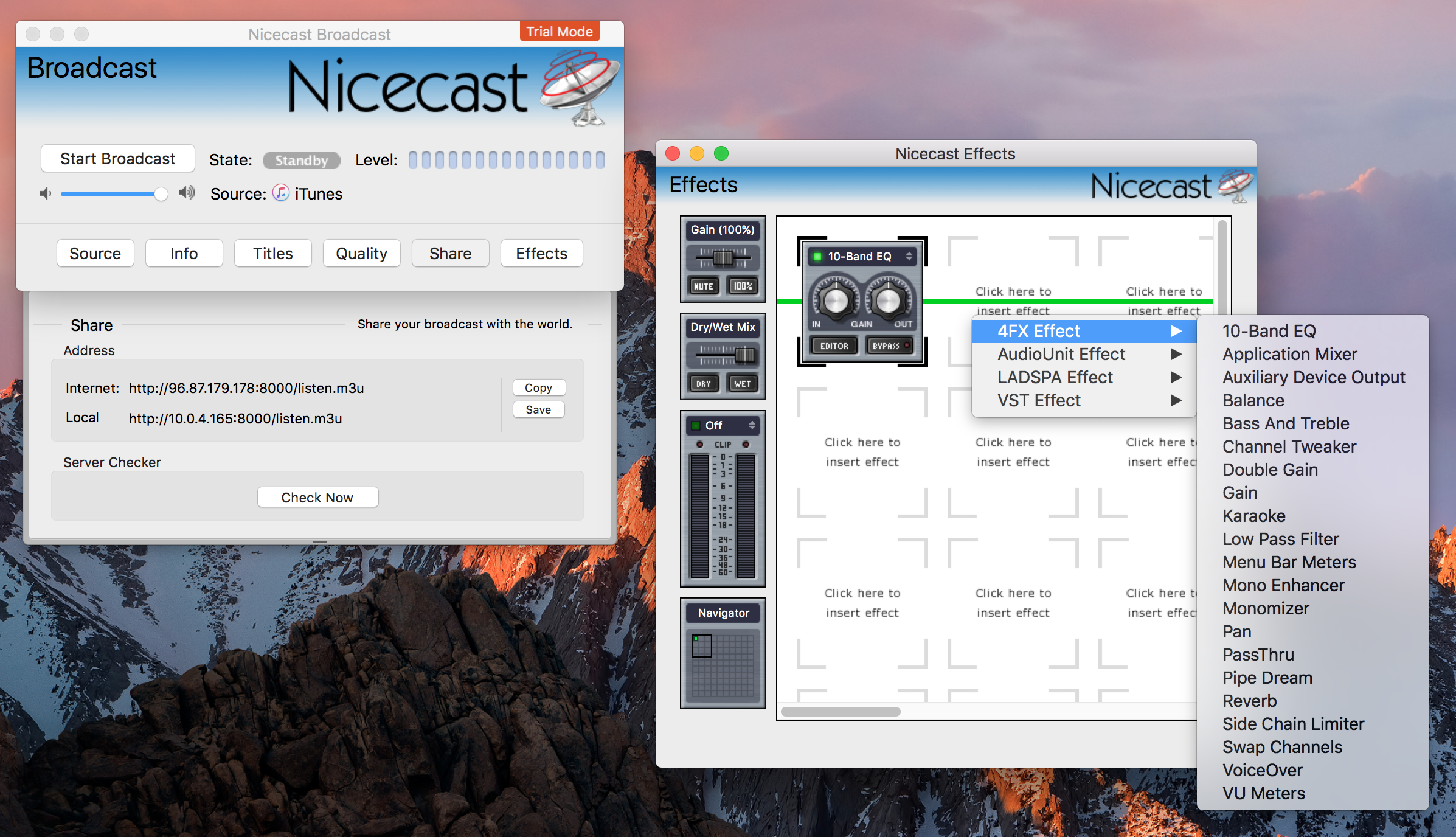Expand the VST Effect submenu
This screenshot has height=837, width=1456.
click(x=1084, y=400)
